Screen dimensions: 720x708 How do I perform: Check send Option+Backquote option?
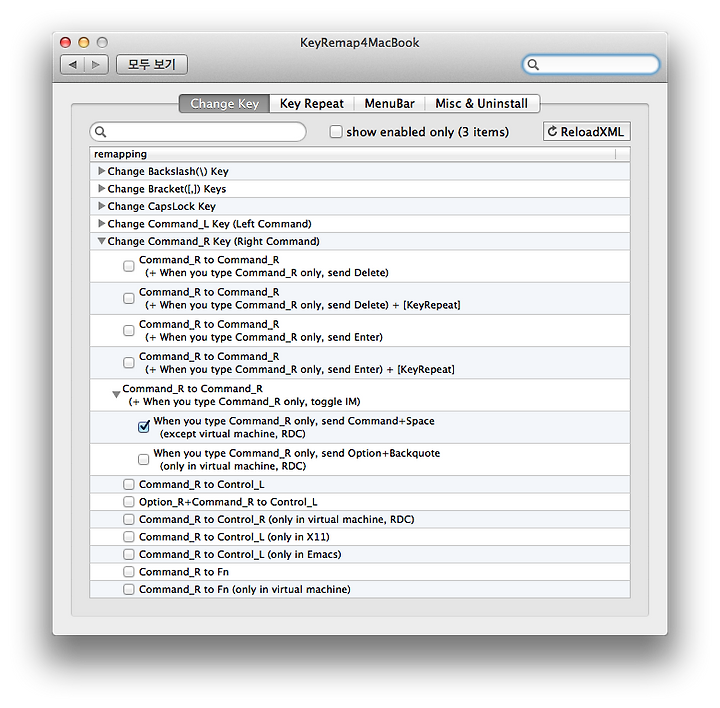(x=144, y=460)
